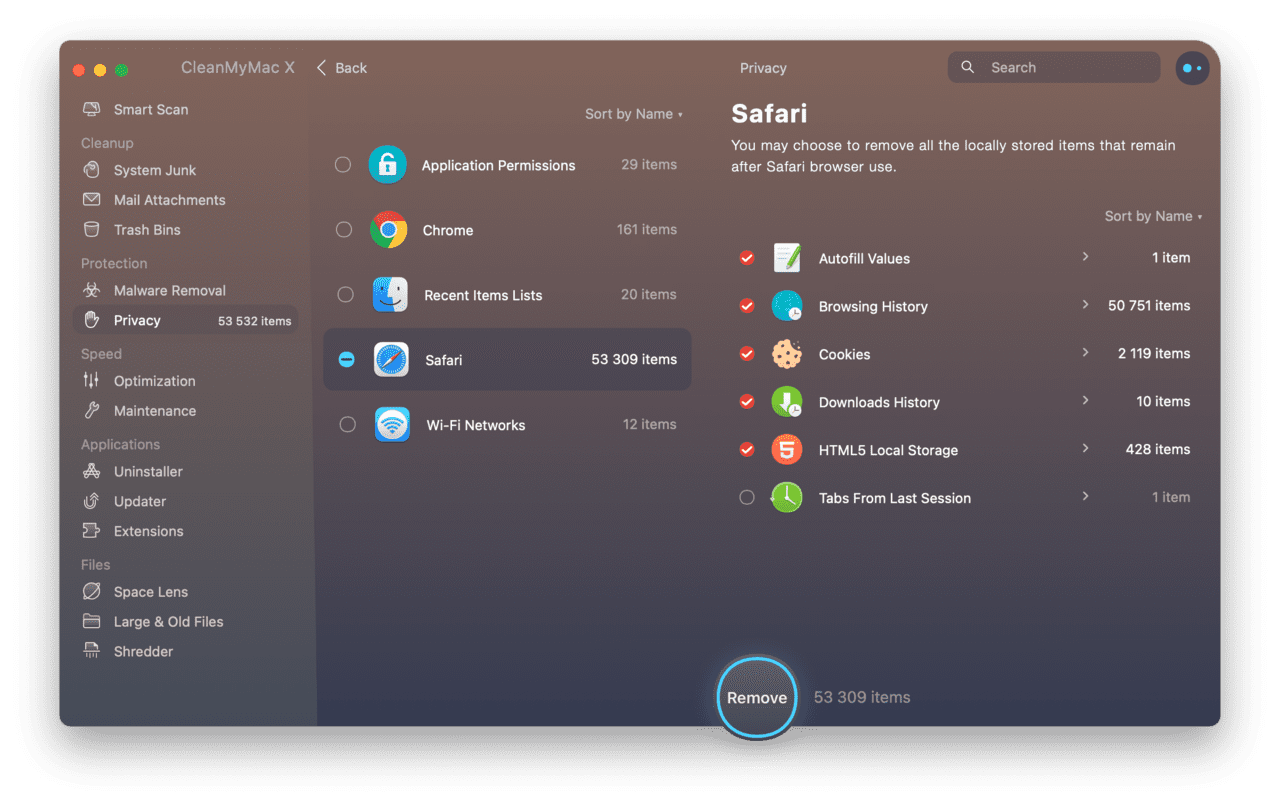Click the Cookies label
The width and height of the screenshot is (1280, 805).
(x=844, y=354)
